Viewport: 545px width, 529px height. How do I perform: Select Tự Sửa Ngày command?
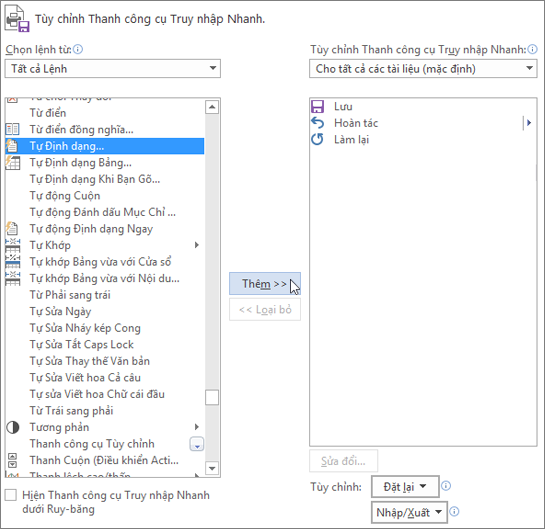(105, 311)
